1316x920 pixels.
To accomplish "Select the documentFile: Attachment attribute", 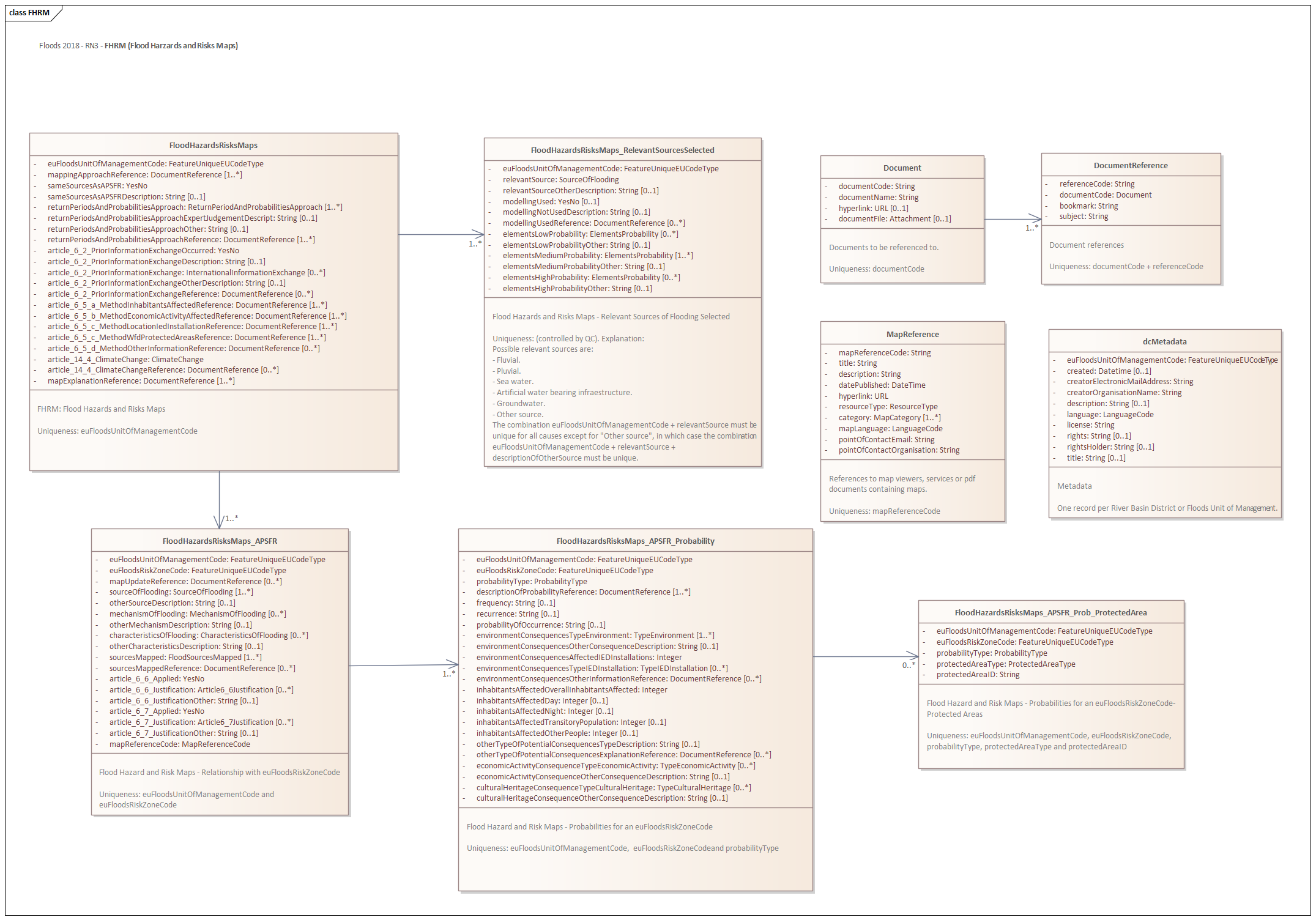I will click(x=894, y=218).
